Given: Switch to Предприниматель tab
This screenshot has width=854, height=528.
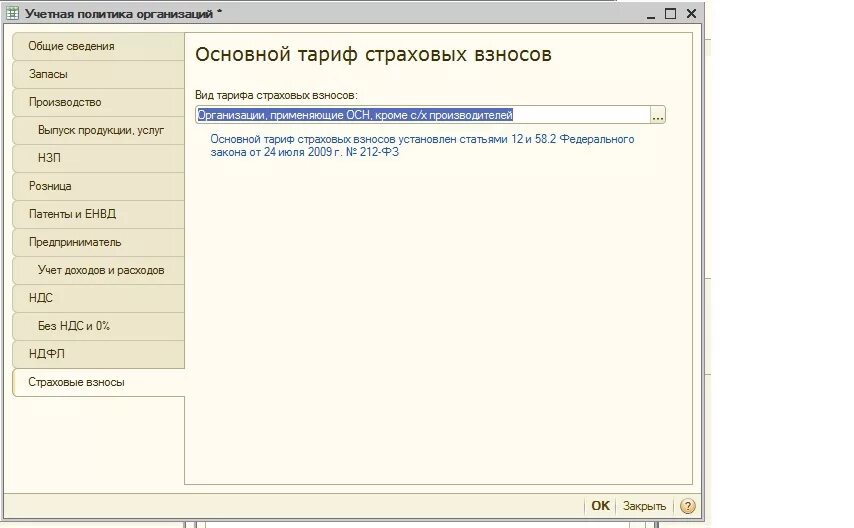Looking at the screenshot, I should pos(99,242).
